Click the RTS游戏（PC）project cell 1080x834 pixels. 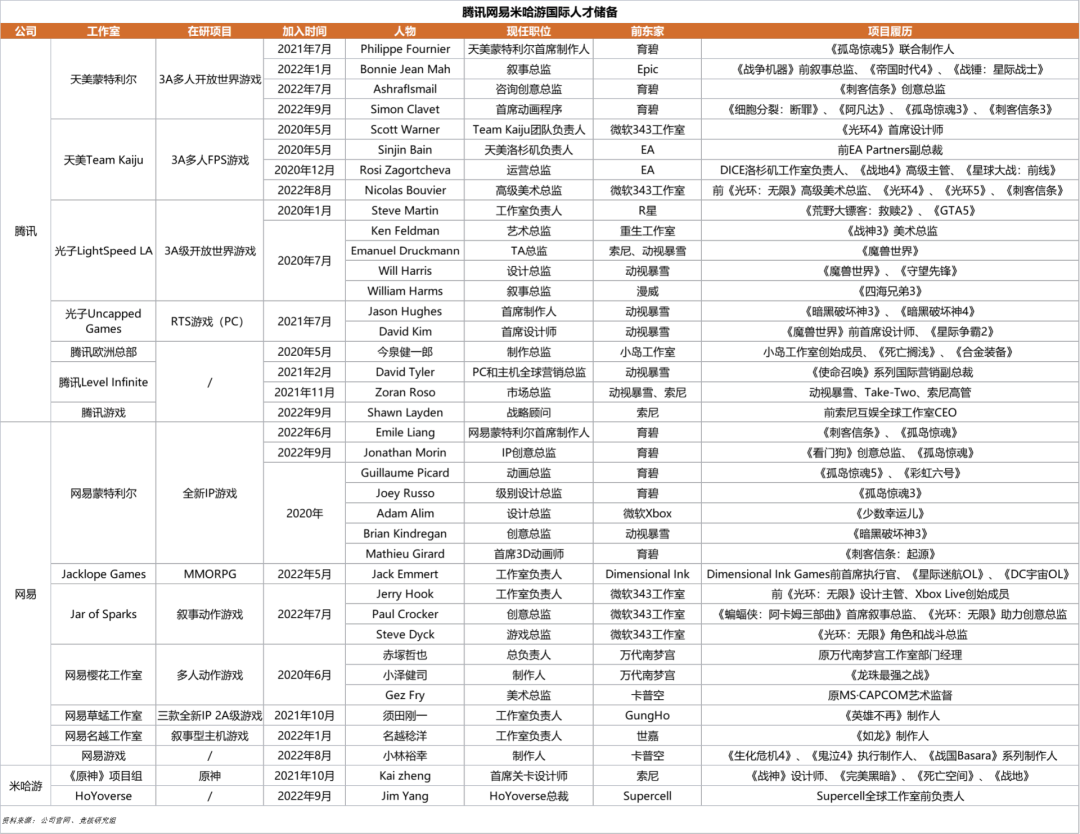point(209,321)
